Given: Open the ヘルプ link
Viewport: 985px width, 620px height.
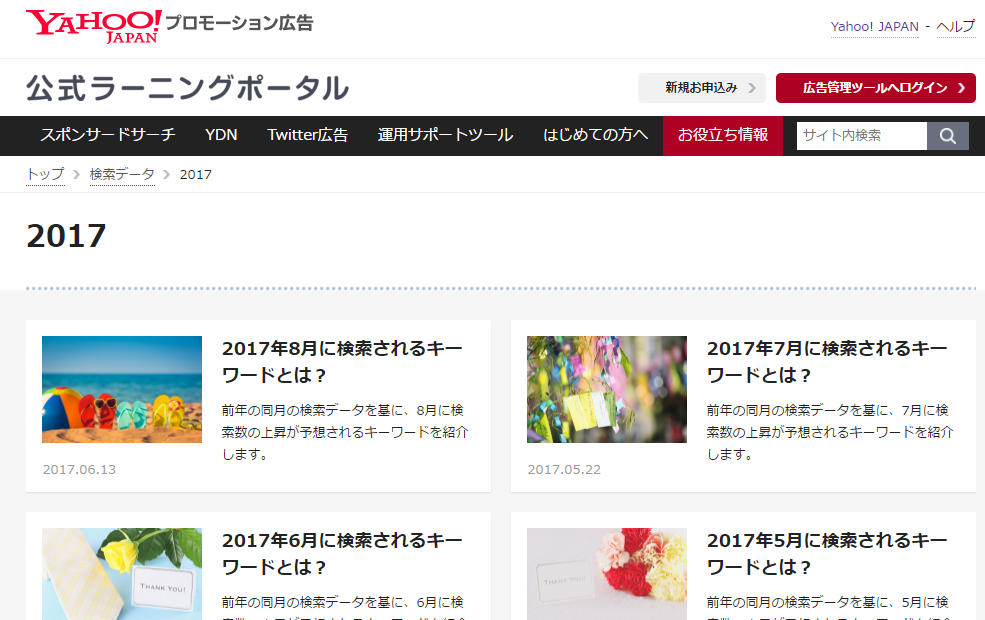Looking at the screenshot, I should pyautogui.click(x=957, y=27).
